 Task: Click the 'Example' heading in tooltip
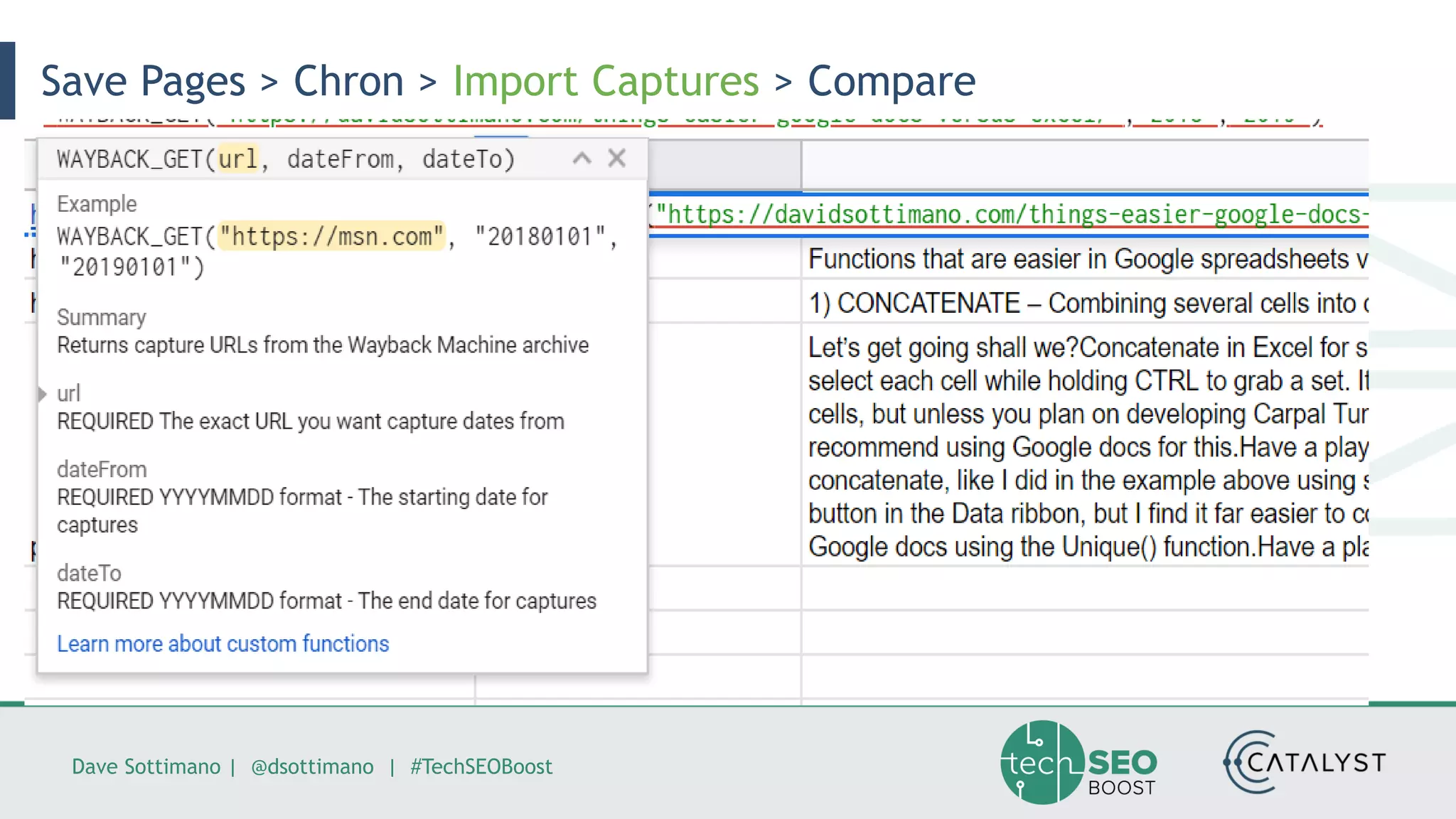[x=97, y=203]
